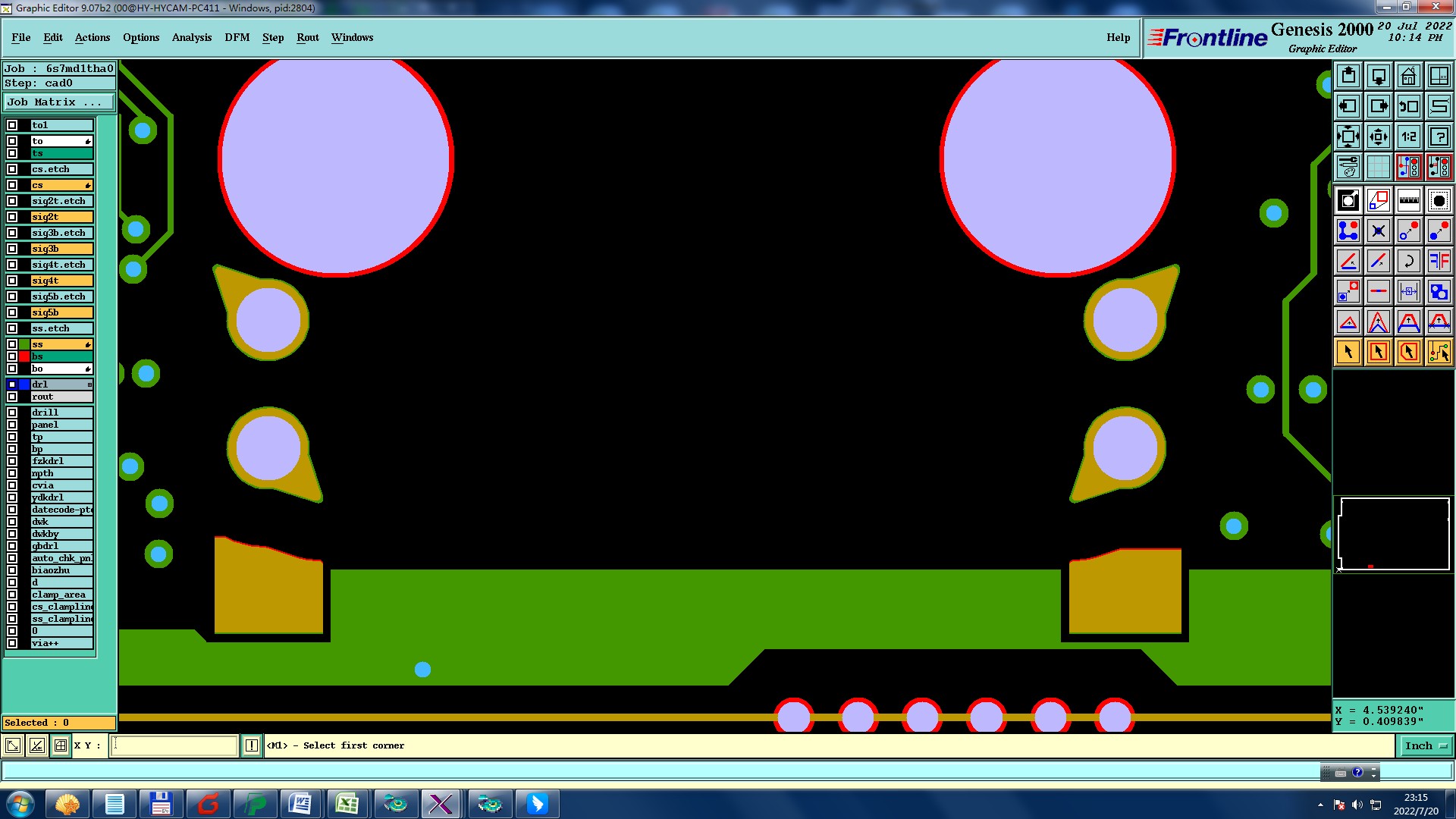Select the rotate arrow tool icon
The image size is (1456, 819).
click(x=1408, y=262)
